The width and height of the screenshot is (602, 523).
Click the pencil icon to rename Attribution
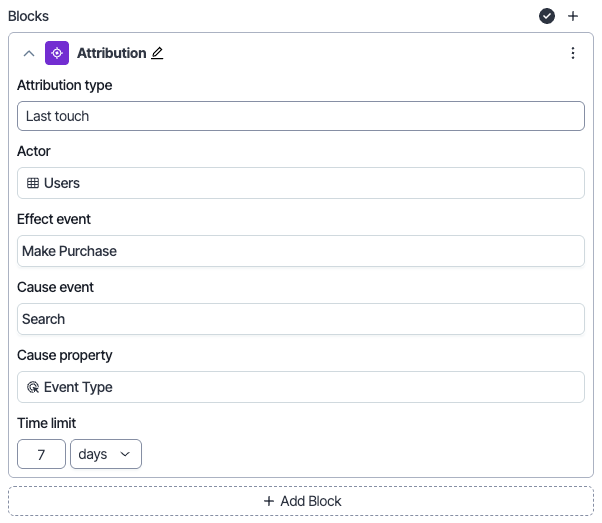pyautogui.click(x=157, y=53)
